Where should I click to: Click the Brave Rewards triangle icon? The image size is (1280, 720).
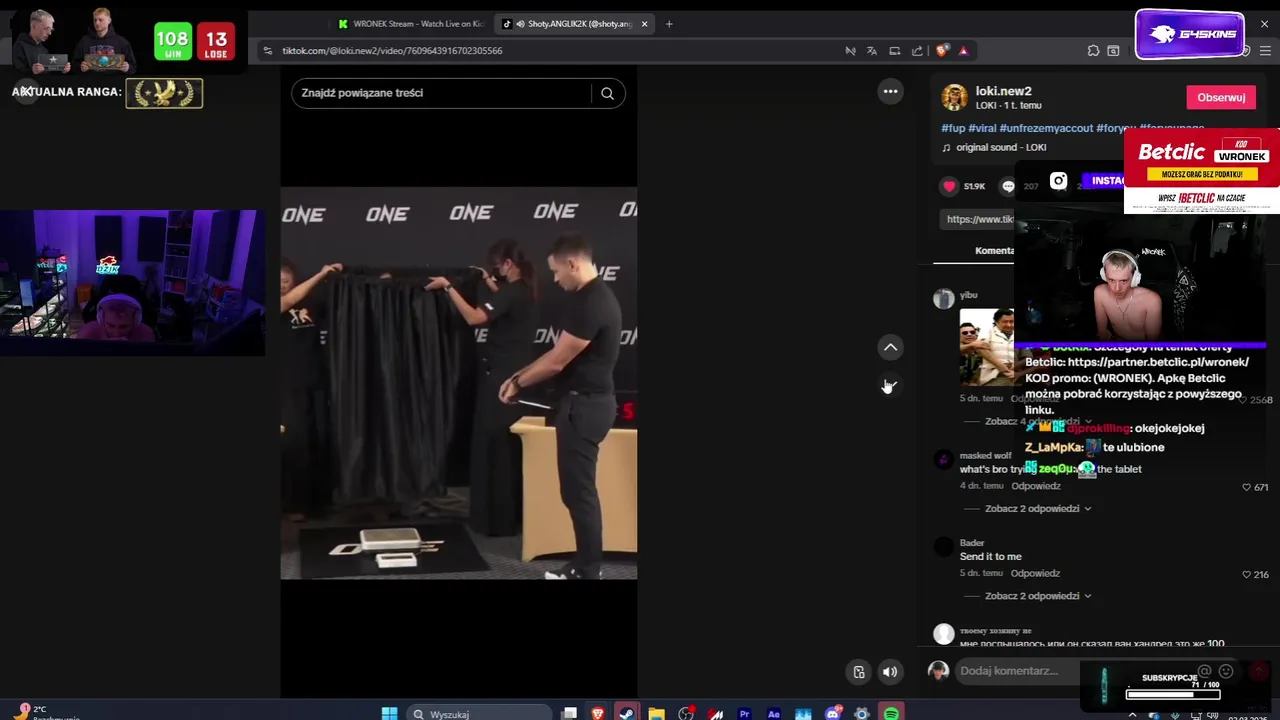click(x=963, y=51)
